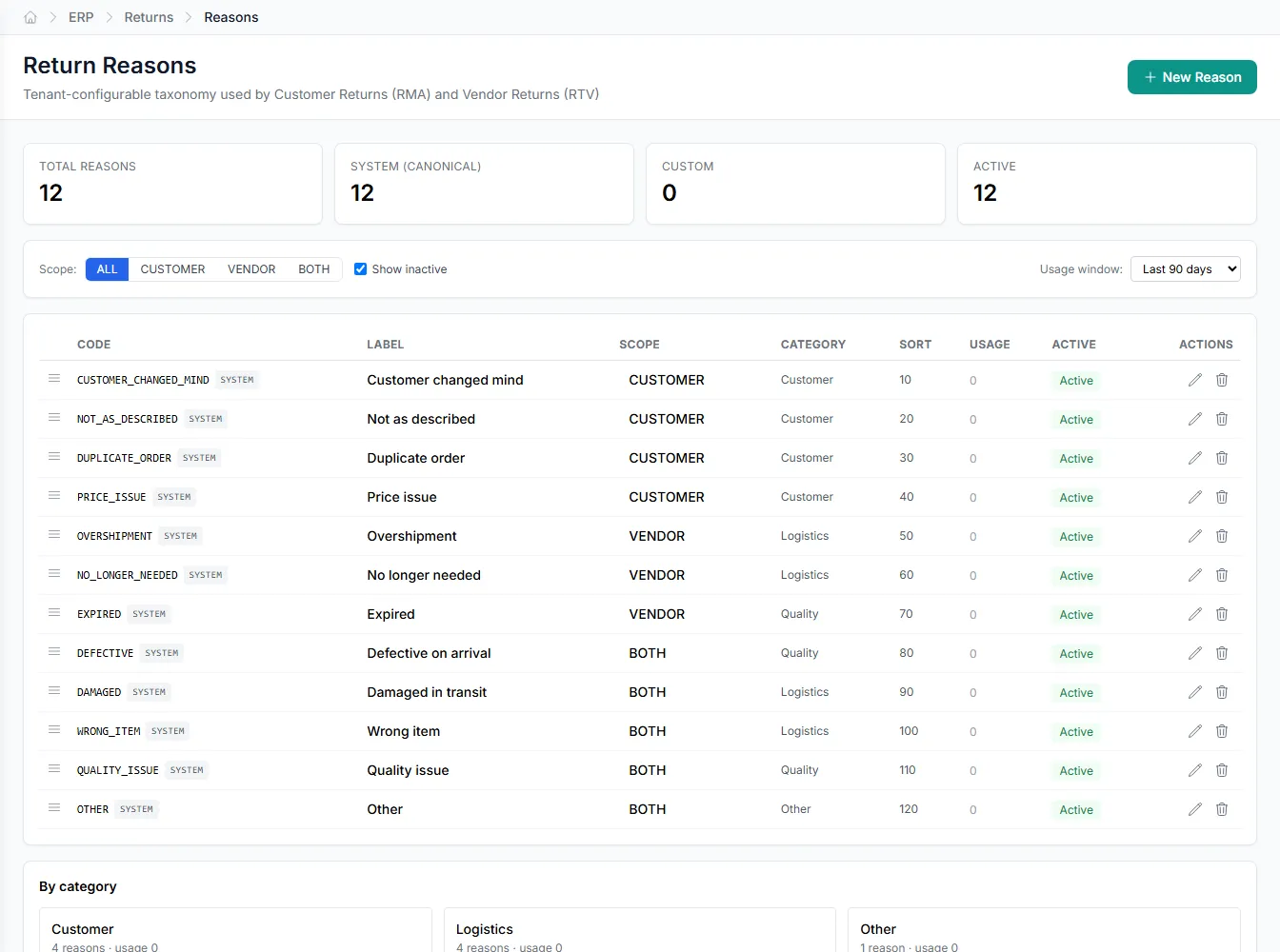Screen dimensions: 1280x952
Task: Open the Total Reasons stat card
Action: [172, 184]
